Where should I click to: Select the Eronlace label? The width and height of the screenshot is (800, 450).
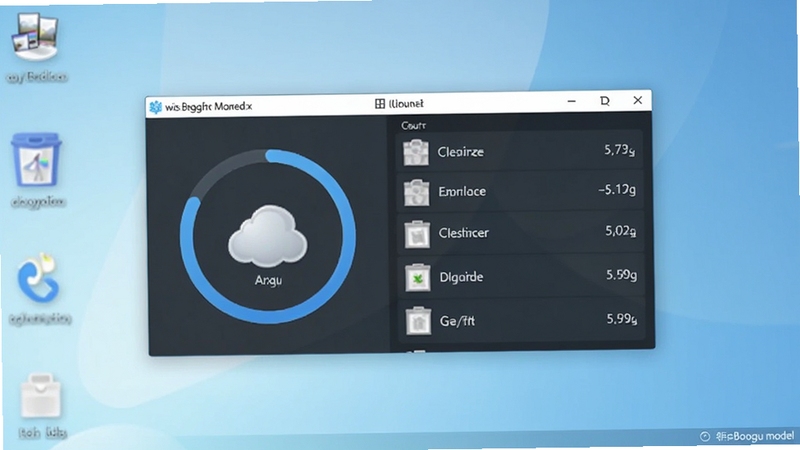(462, 191)
